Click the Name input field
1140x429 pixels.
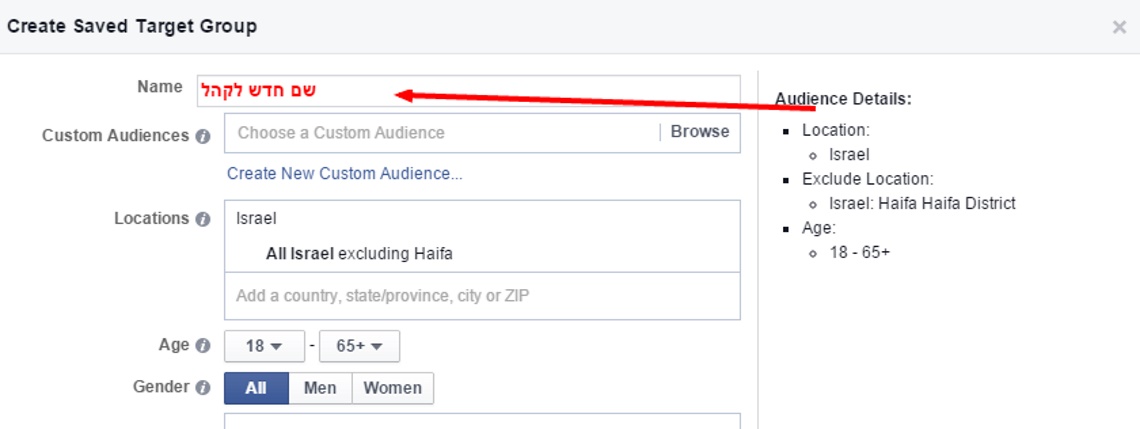tap(560, 90)
